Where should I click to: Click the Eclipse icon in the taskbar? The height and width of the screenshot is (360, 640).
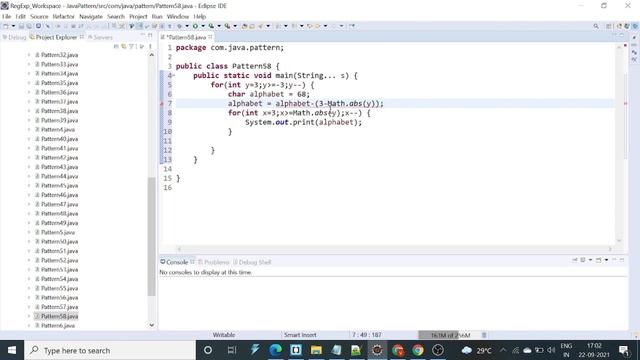tap(377, 350)
